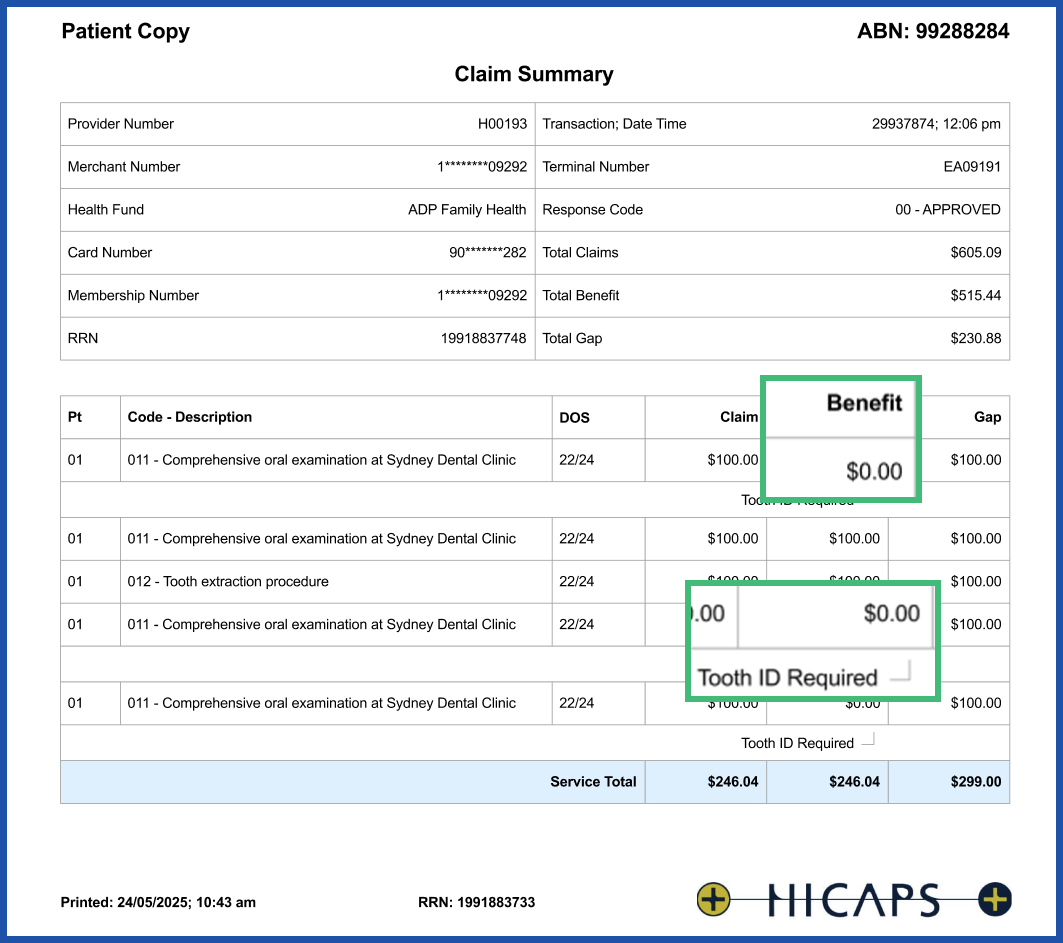Screen dimensions: 1063x943
Task: Click the highlighted Benefit column header
Action: click(x=864, y=403)
